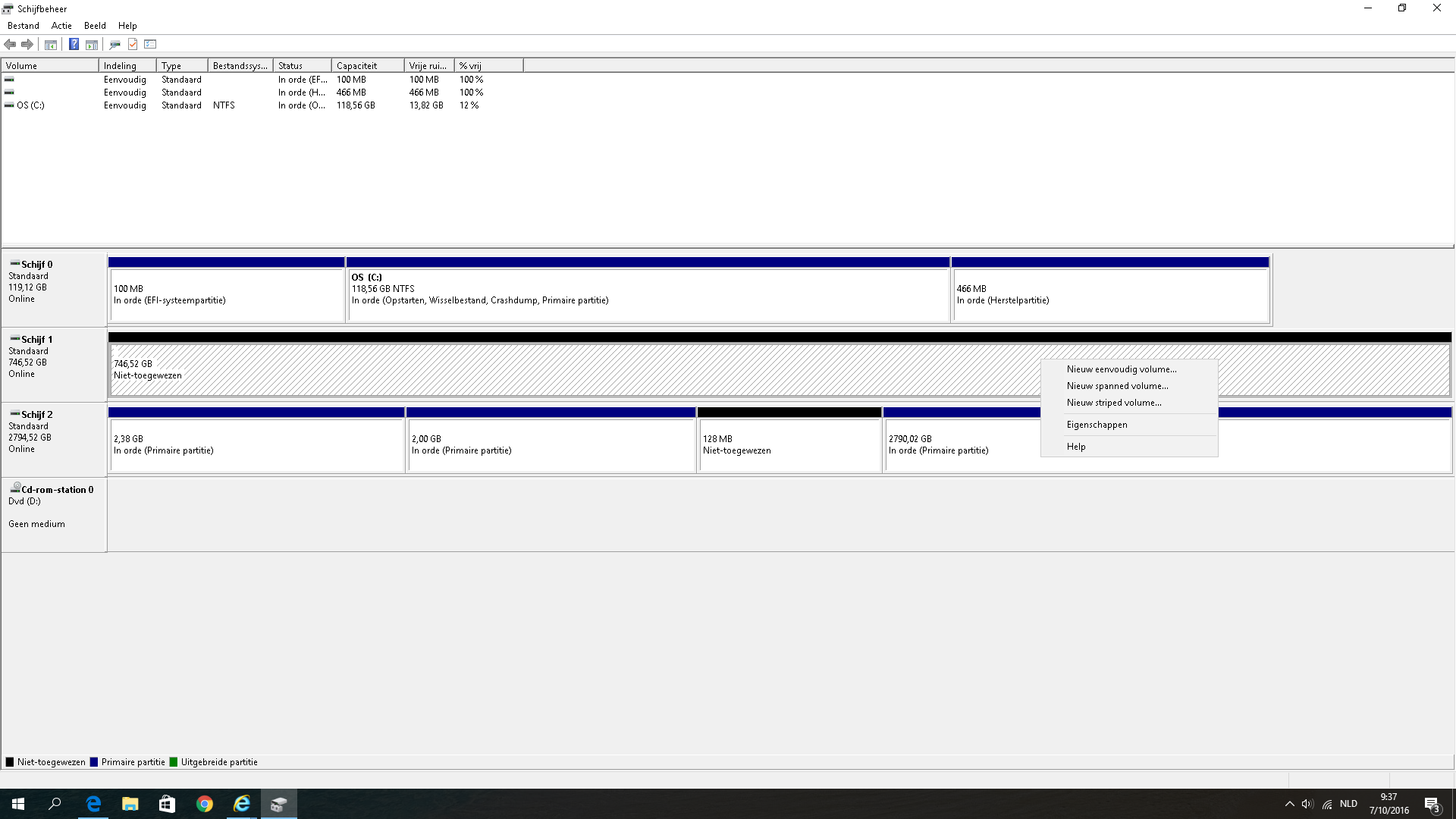Click the settings checklist toolbar icon
Viewport: 1456px width, 819px height.
[150, 44]
